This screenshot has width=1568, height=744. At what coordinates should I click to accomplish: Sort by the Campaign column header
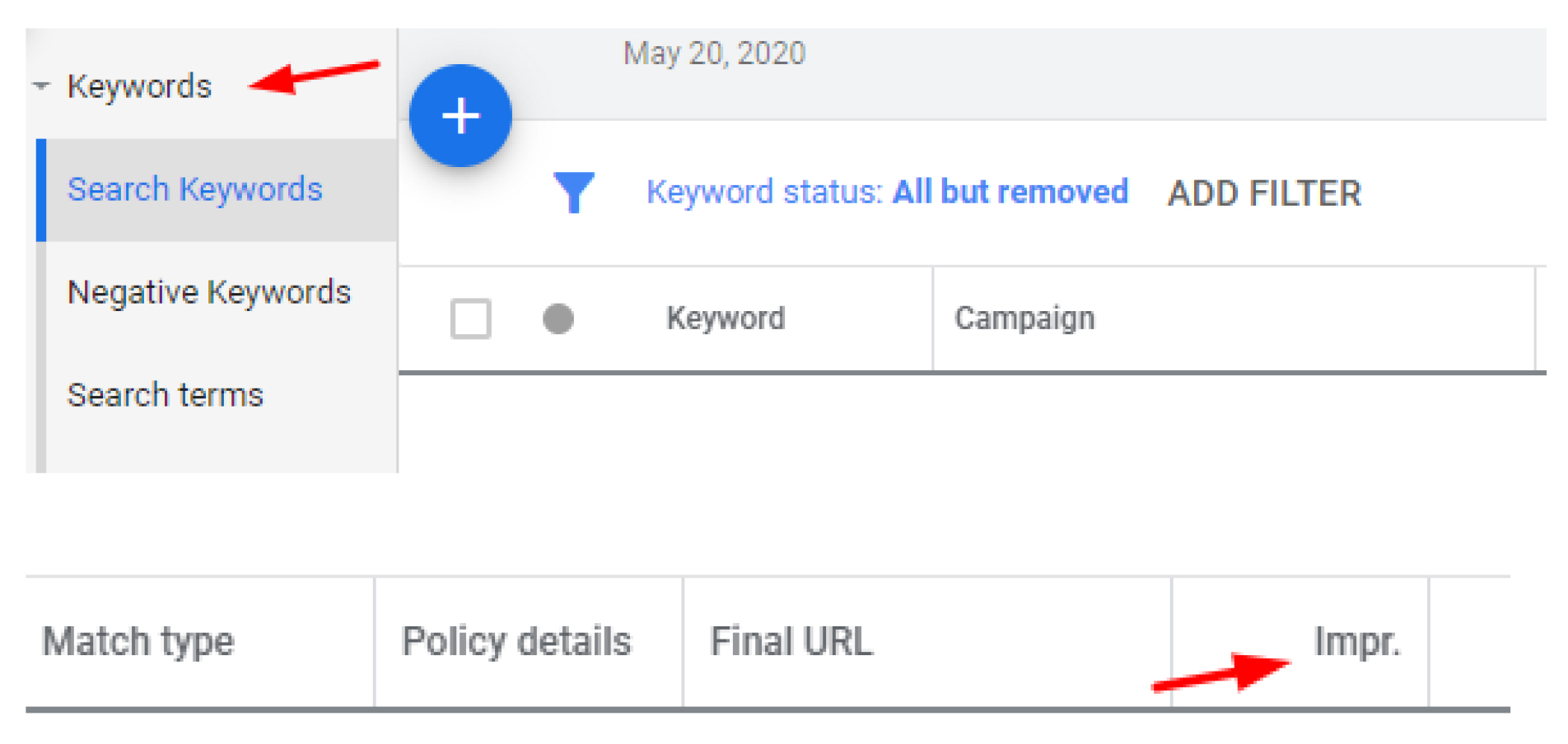(x=1024, y=319)
